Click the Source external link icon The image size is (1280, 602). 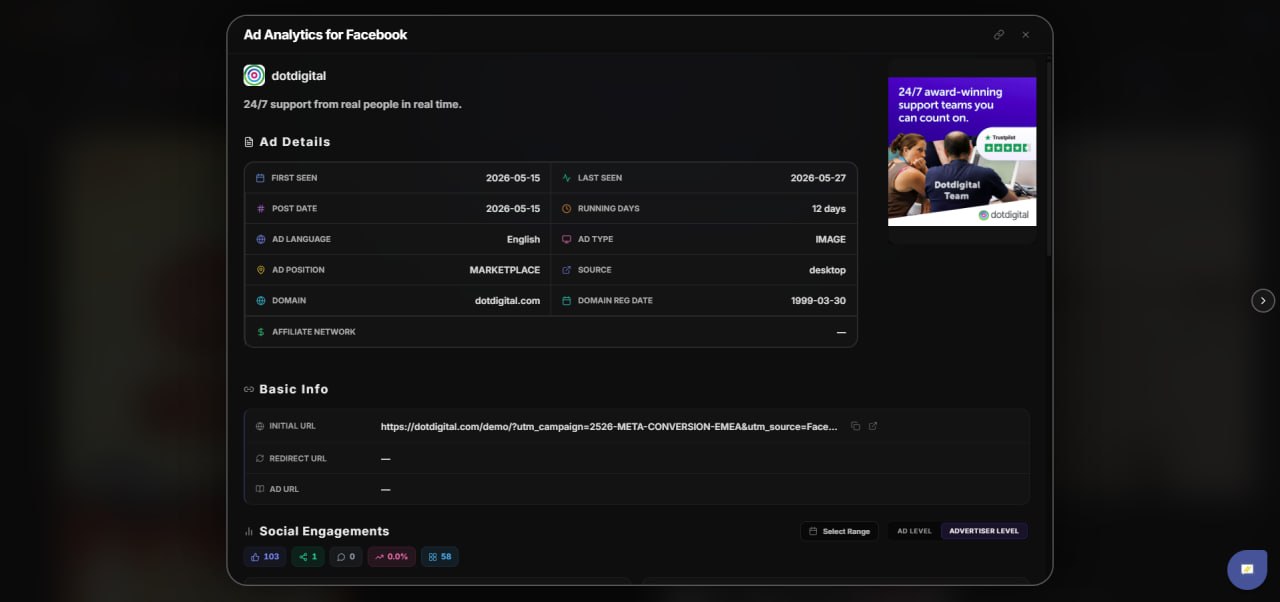(x=567, y=270)
